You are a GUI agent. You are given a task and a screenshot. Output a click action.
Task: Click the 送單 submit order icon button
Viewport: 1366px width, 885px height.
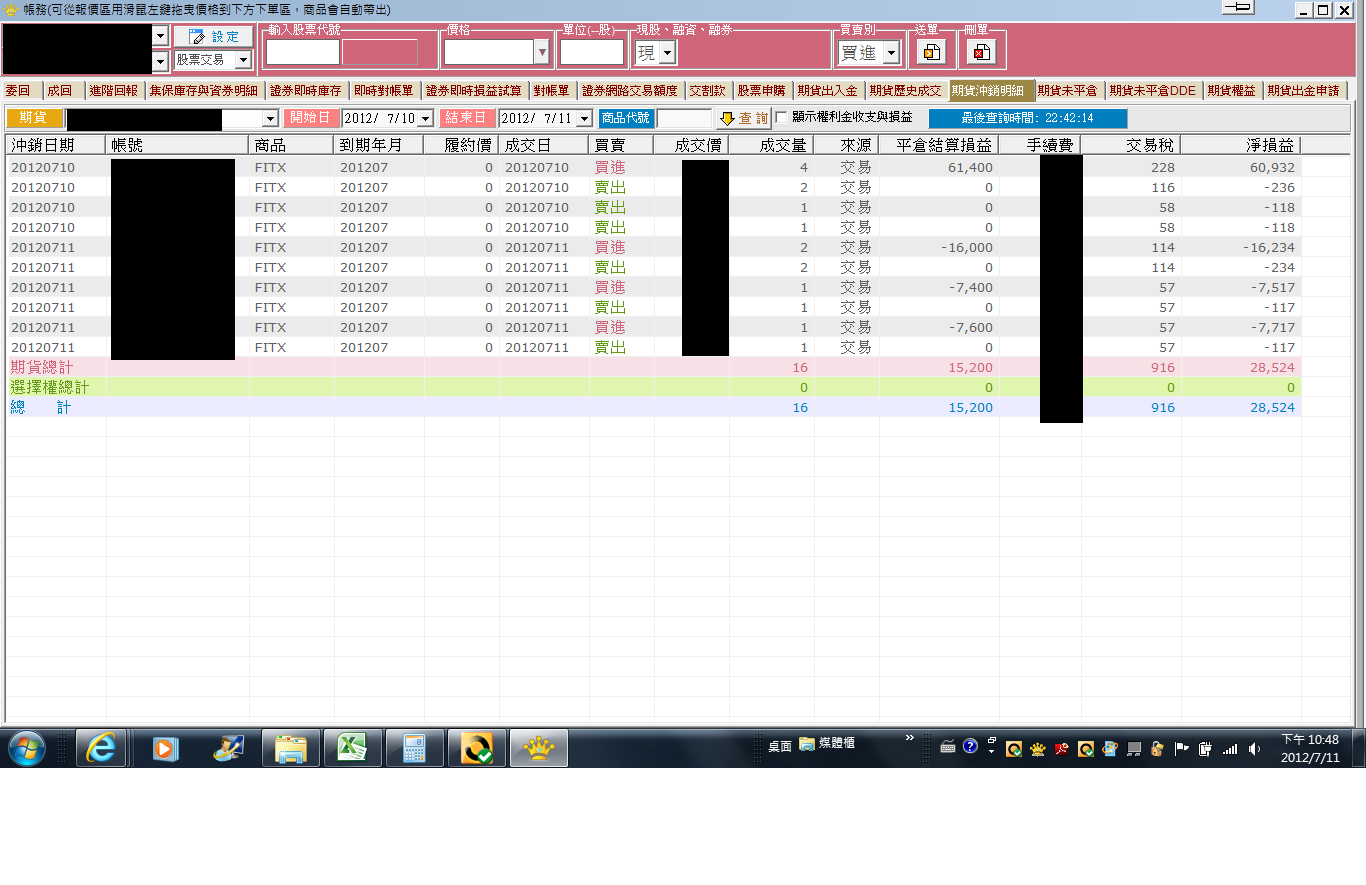(931, 52)
